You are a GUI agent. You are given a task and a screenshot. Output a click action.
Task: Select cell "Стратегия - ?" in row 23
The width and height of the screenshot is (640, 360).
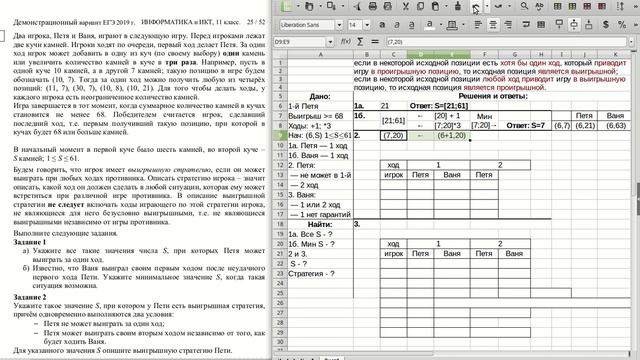320,273
